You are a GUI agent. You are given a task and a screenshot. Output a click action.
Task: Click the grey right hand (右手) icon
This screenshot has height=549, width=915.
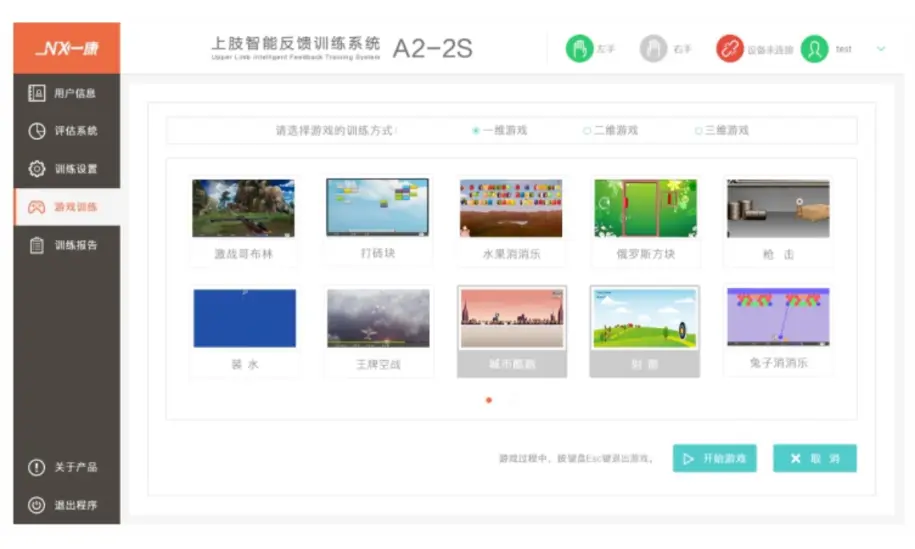tap(653, 49)
